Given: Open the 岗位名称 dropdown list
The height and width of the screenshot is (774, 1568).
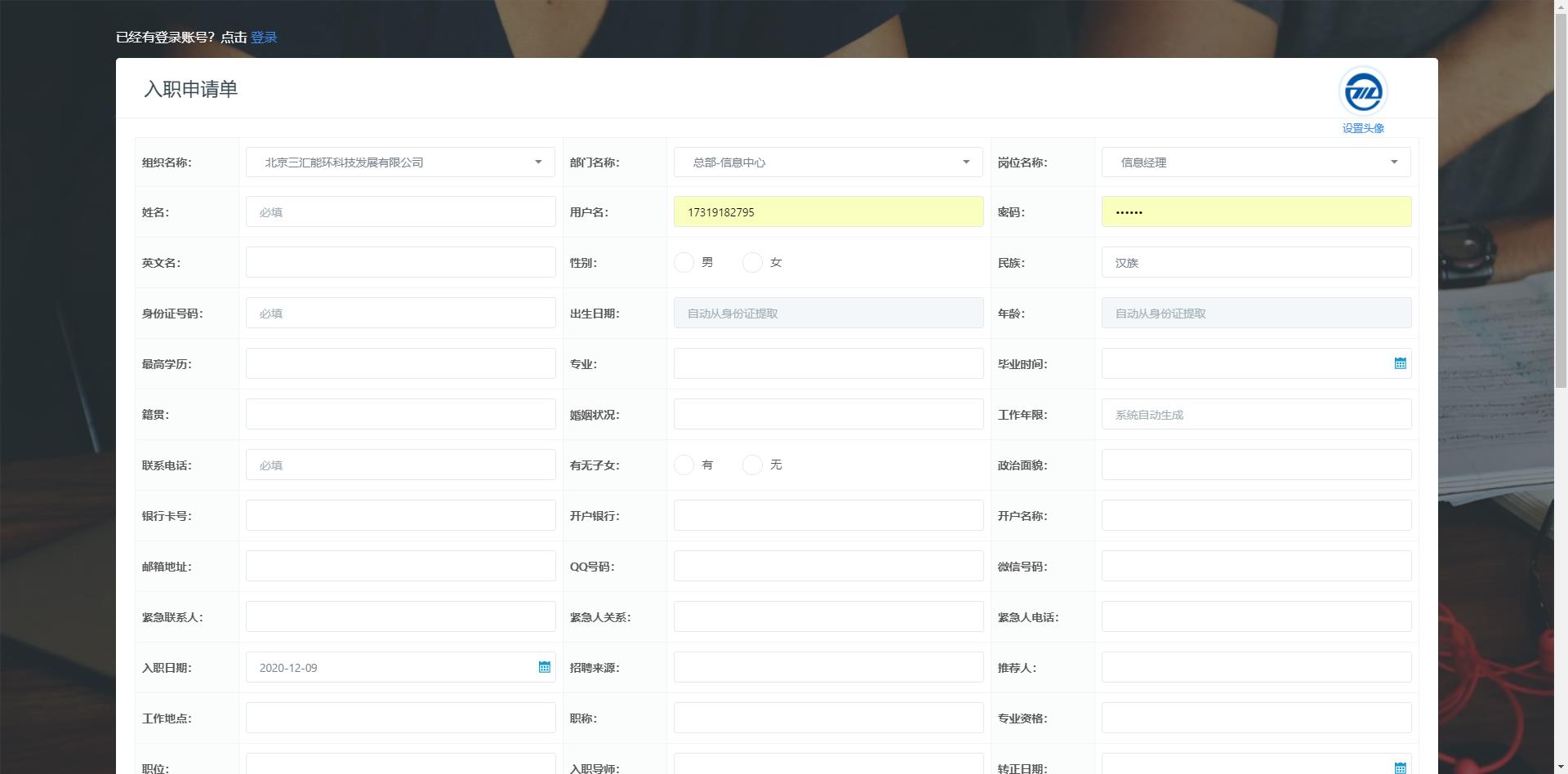Looking at the screenshot, I should [x=1256, y=162].
